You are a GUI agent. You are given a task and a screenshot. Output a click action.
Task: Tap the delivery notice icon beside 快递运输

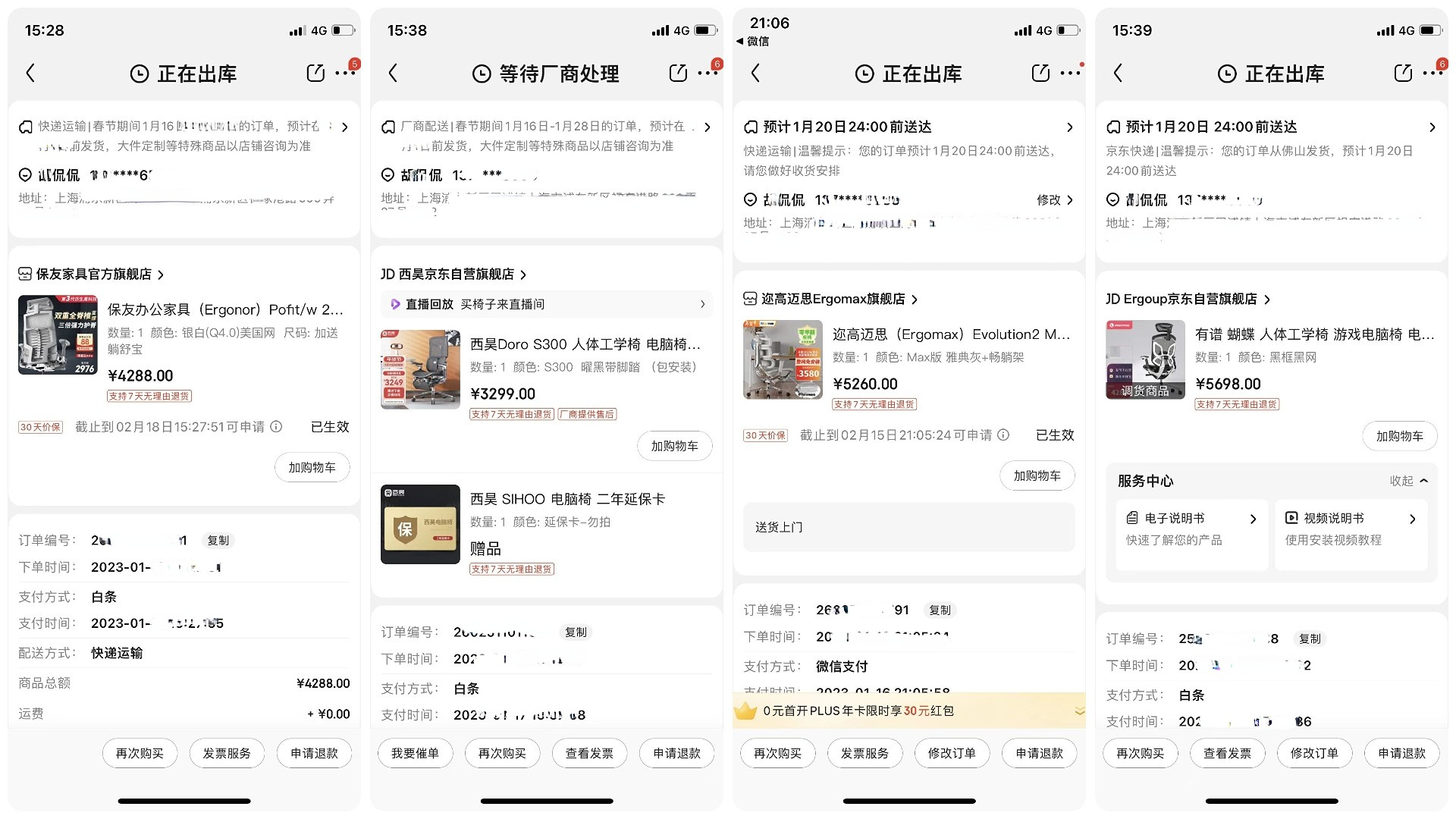tap(25, 126)
